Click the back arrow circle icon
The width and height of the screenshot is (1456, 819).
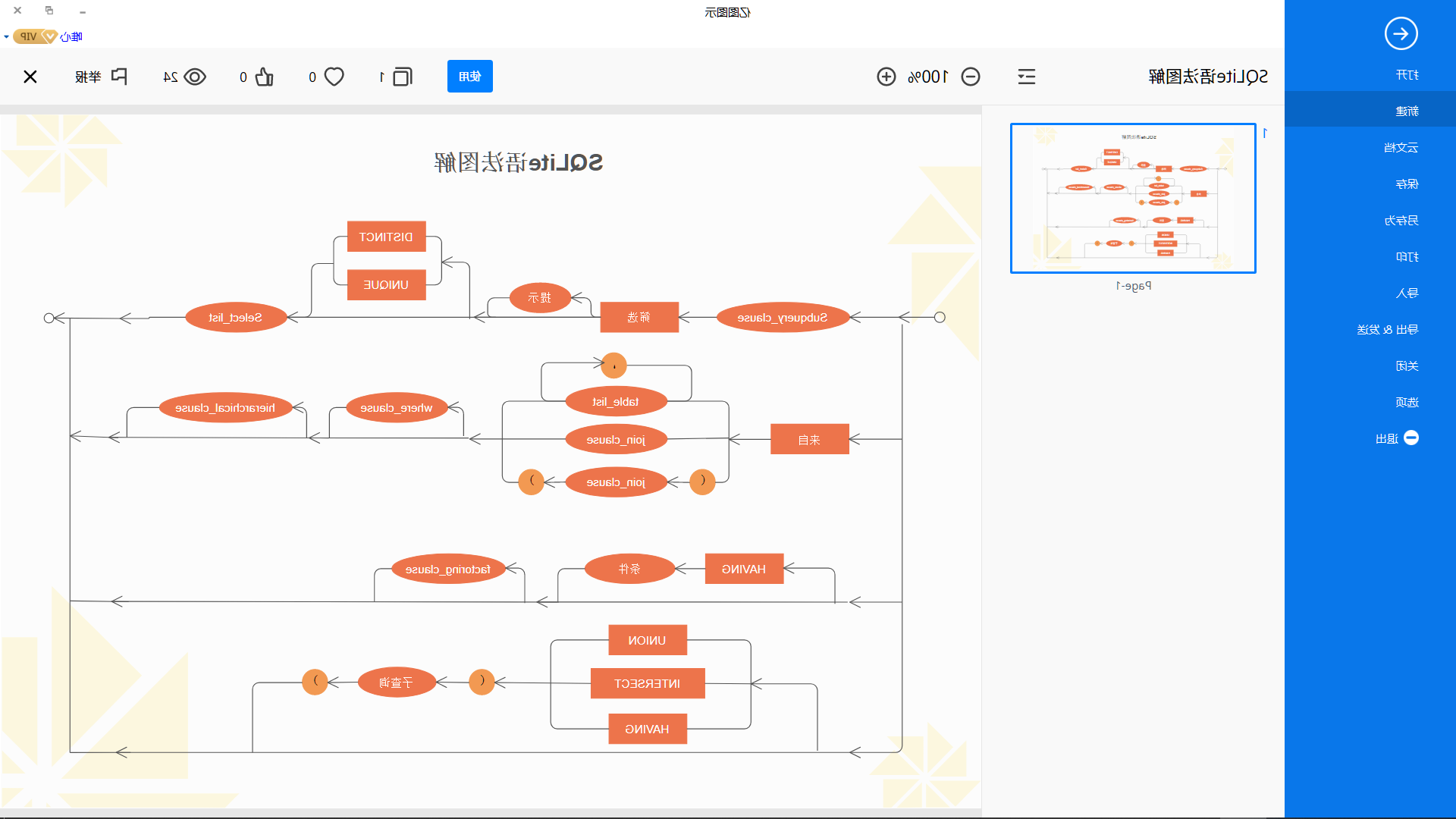coord(1401,33)
